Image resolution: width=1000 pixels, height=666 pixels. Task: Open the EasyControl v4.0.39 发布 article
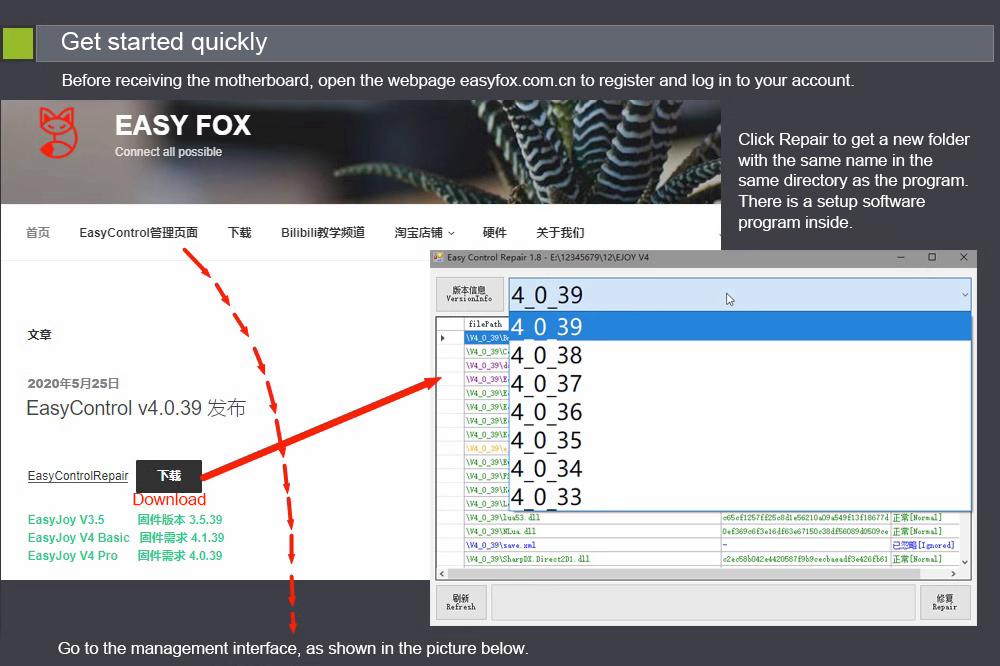135,409
